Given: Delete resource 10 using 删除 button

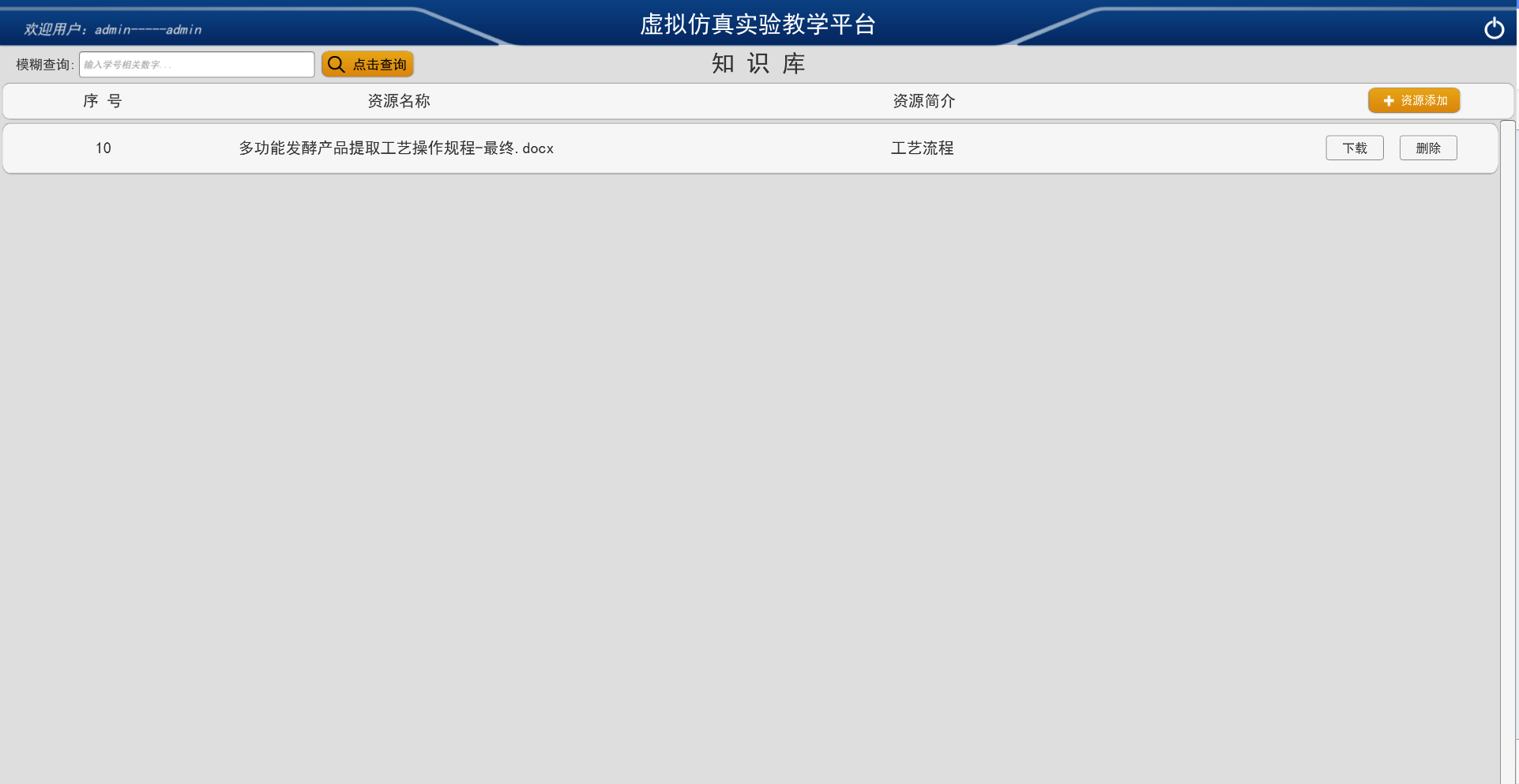Looking at the screenshot, I should [1427, 148].
